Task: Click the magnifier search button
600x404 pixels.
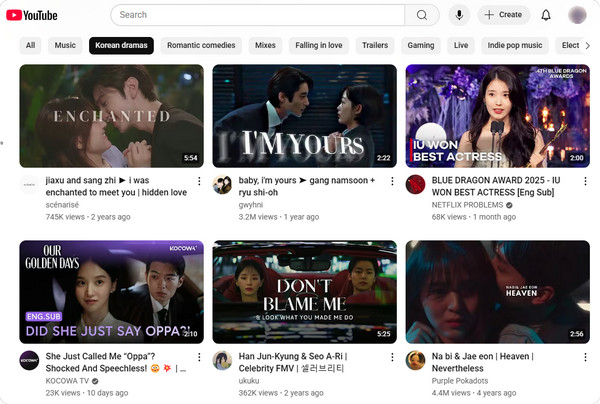Action: click(422, 15)
